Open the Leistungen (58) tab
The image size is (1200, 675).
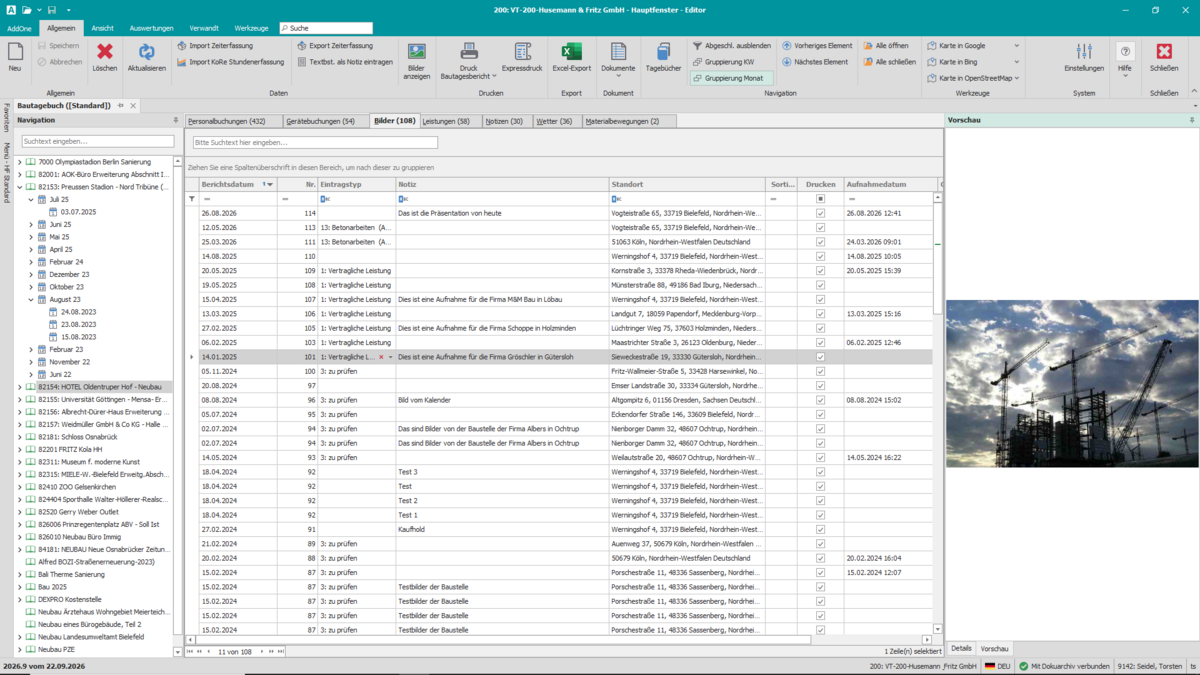pyautogui.click(x=446, y=121)
